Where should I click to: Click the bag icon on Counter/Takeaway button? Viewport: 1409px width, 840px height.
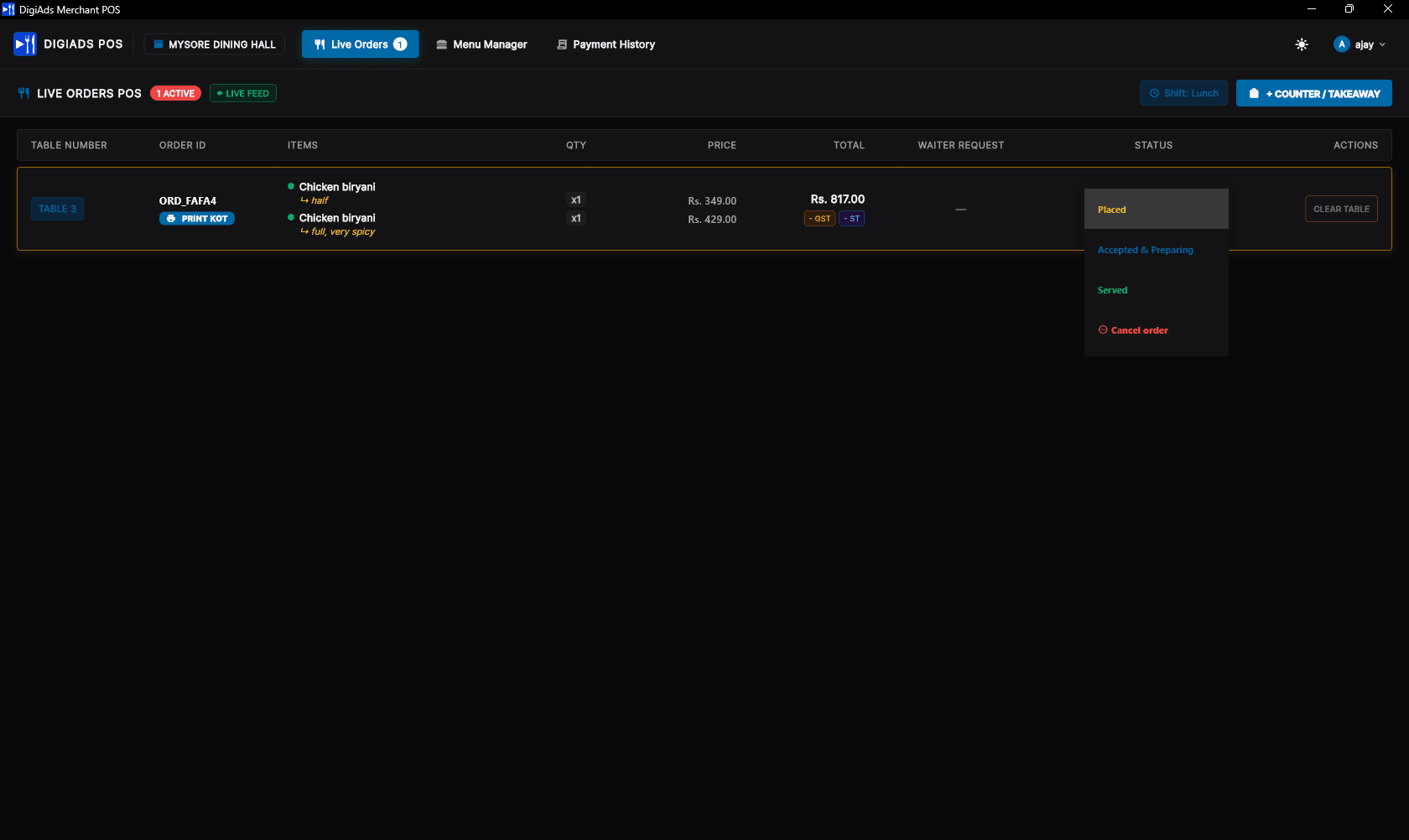tap(1254, 93)
